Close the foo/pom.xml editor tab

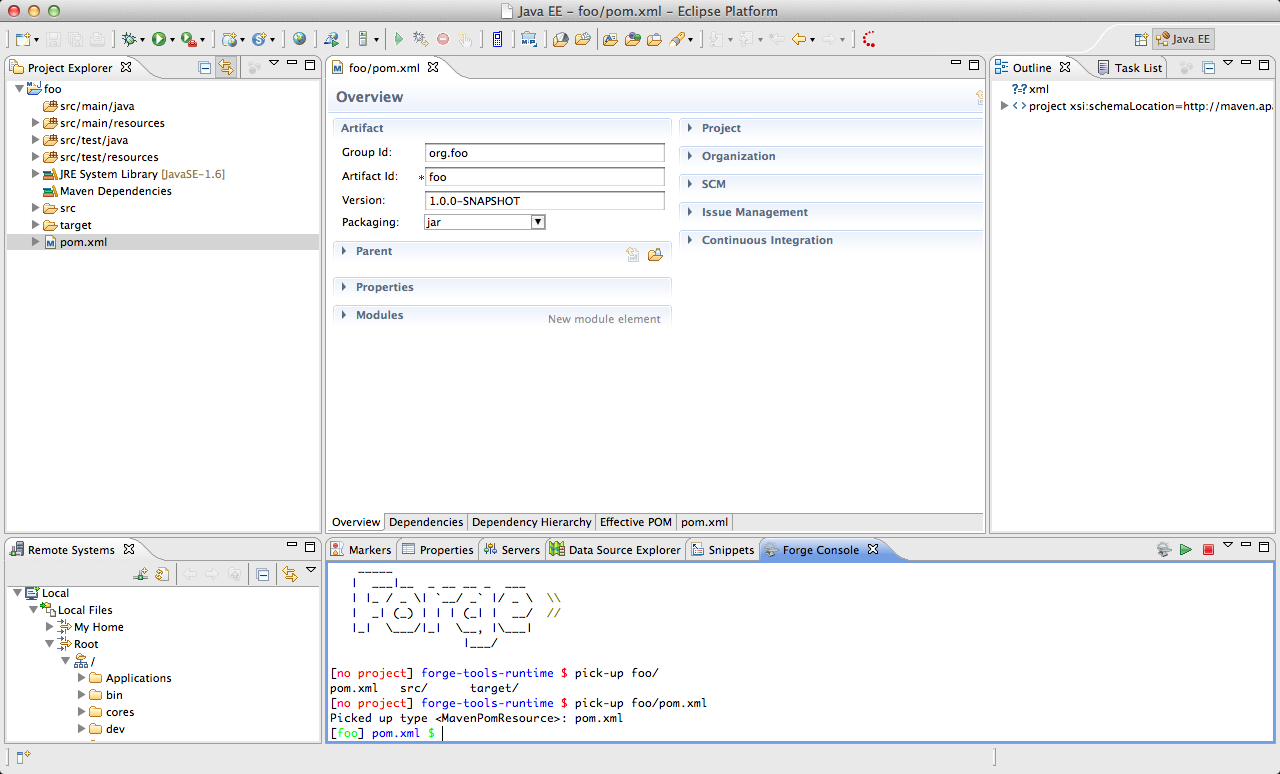pos(433,67)
